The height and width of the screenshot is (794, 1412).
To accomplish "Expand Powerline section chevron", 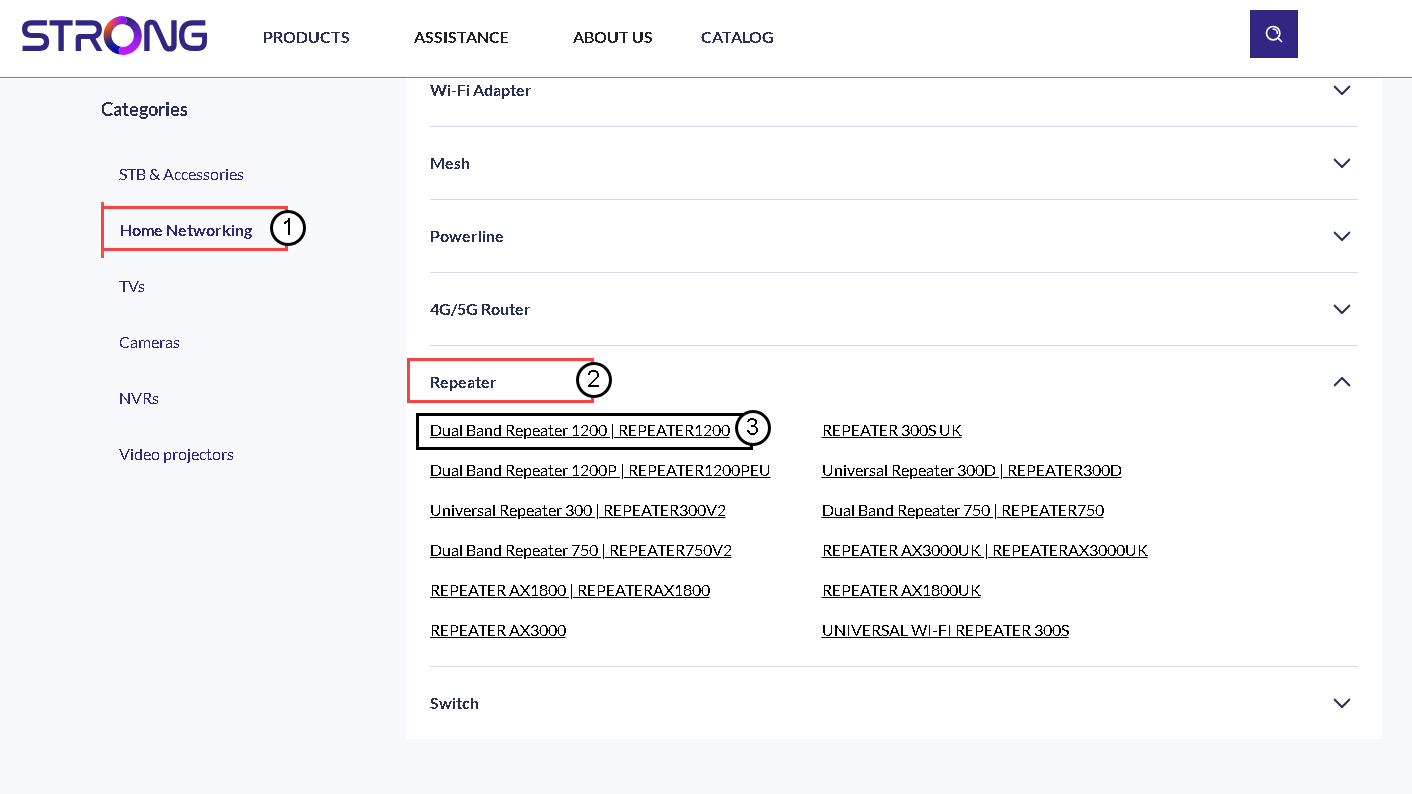I will tap(1342, 236).
